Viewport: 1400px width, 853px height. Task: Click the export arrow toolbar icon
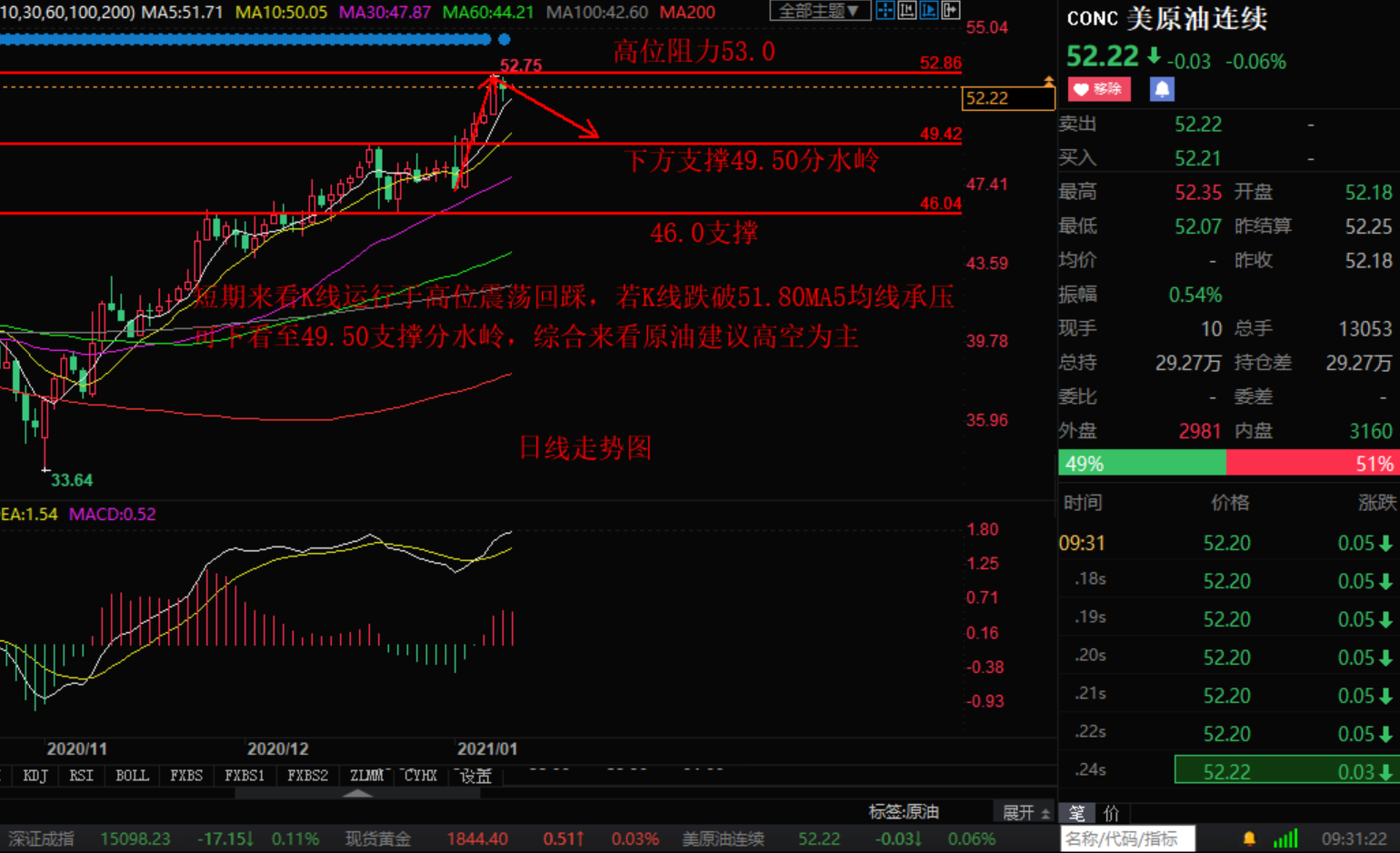[951, 10]
